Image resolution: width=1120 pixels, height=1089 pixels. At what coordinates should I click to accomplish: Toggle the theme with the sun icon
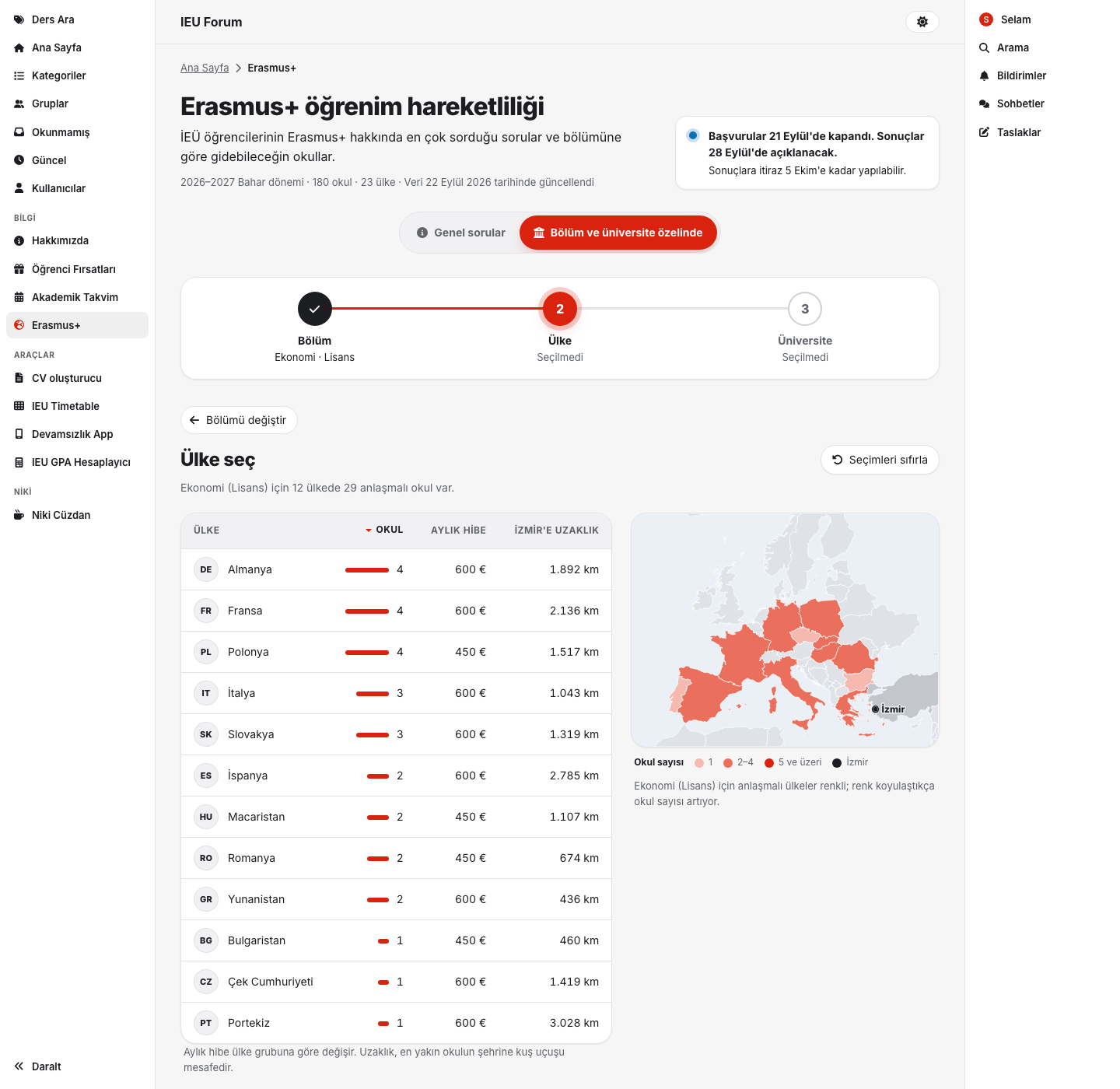pyautogui.click(x=922, y=22)
